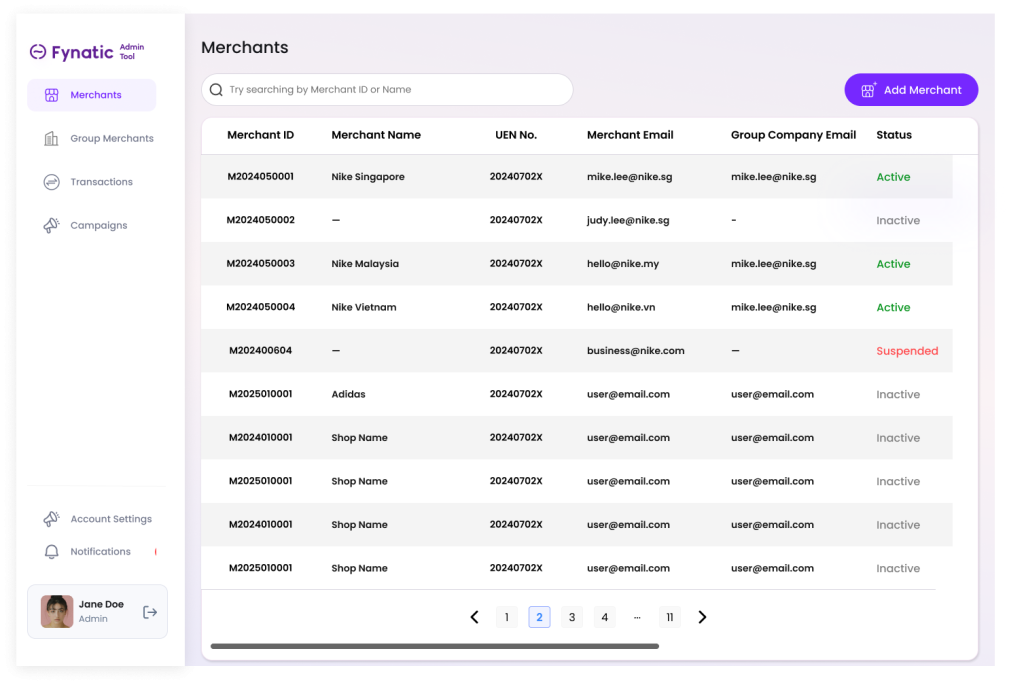Click the Campaigns megaphone icon

(x=51, y=225)
